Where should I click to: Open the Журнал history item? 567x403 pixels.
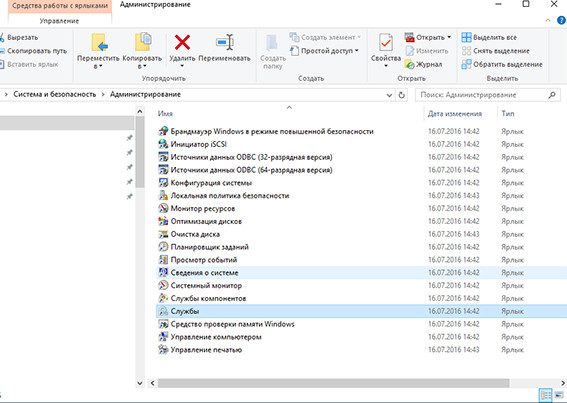point(424,64)
